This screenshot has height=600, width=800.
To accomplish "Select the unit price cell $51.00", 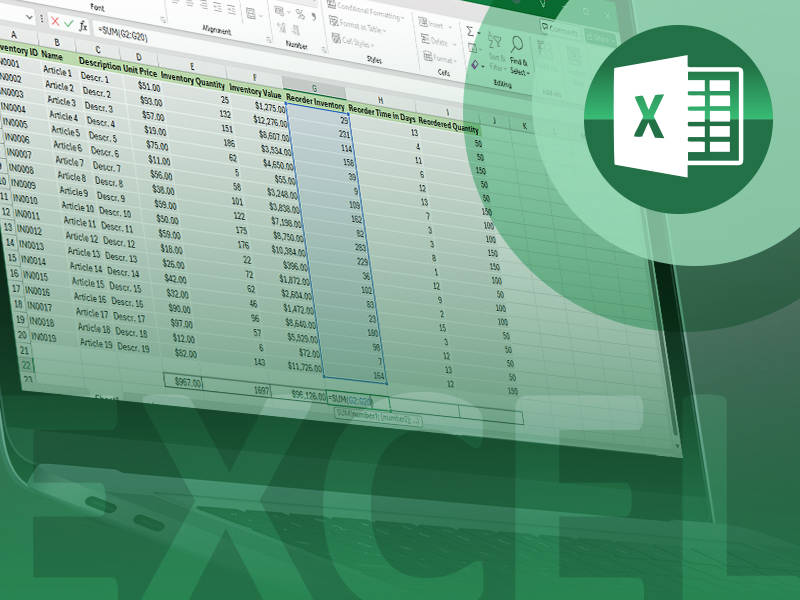I will point(149,87).
